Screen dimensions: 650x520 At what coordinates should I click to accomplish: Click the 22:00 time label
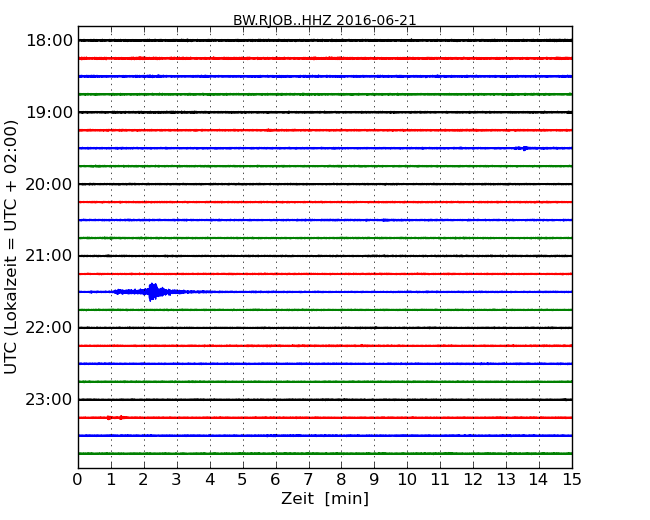click(49, 328)
